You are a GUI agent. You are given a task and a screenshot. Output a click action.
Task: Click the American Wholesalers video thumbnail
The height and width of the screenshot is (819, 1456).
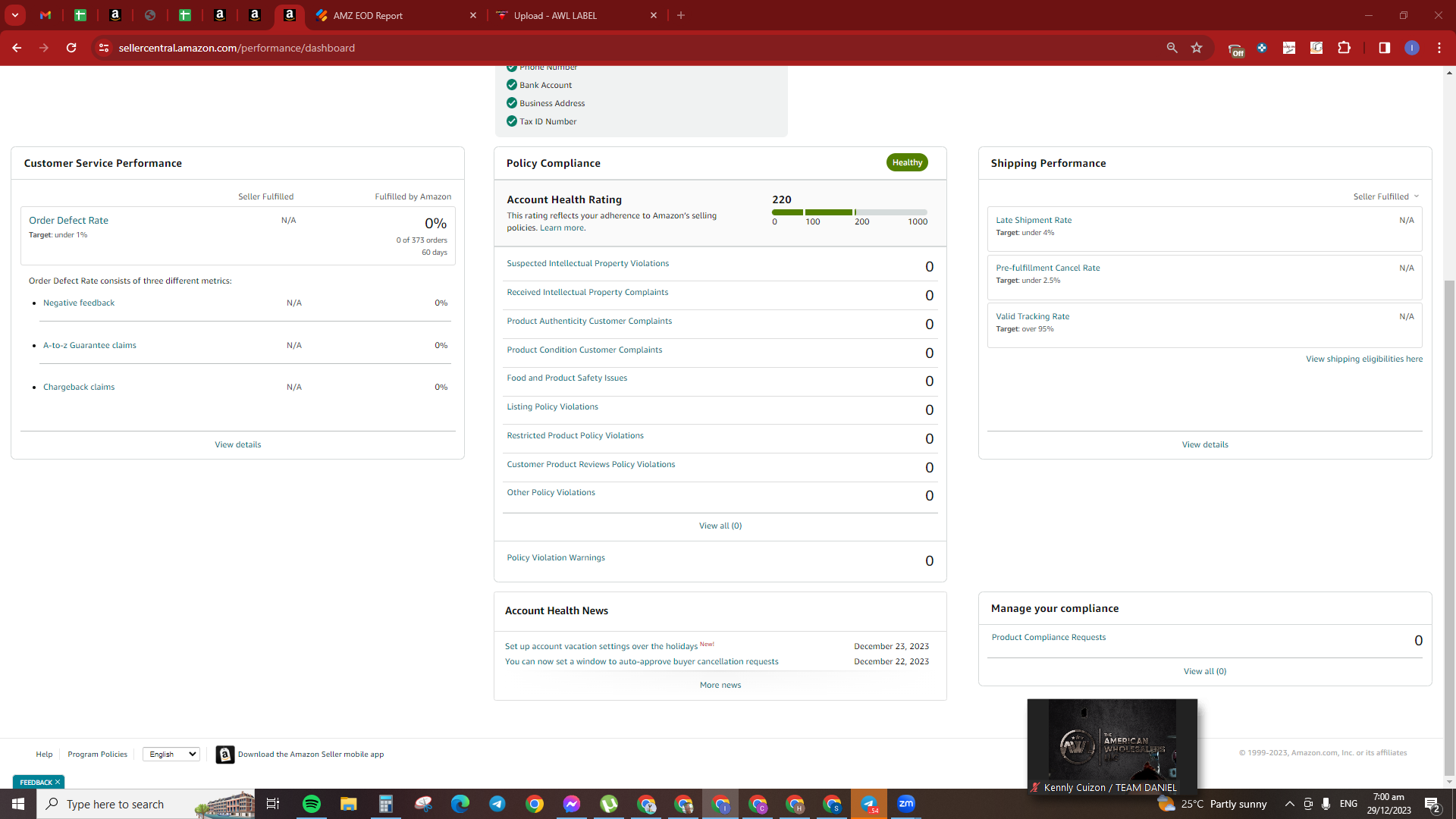point(1112,746)
